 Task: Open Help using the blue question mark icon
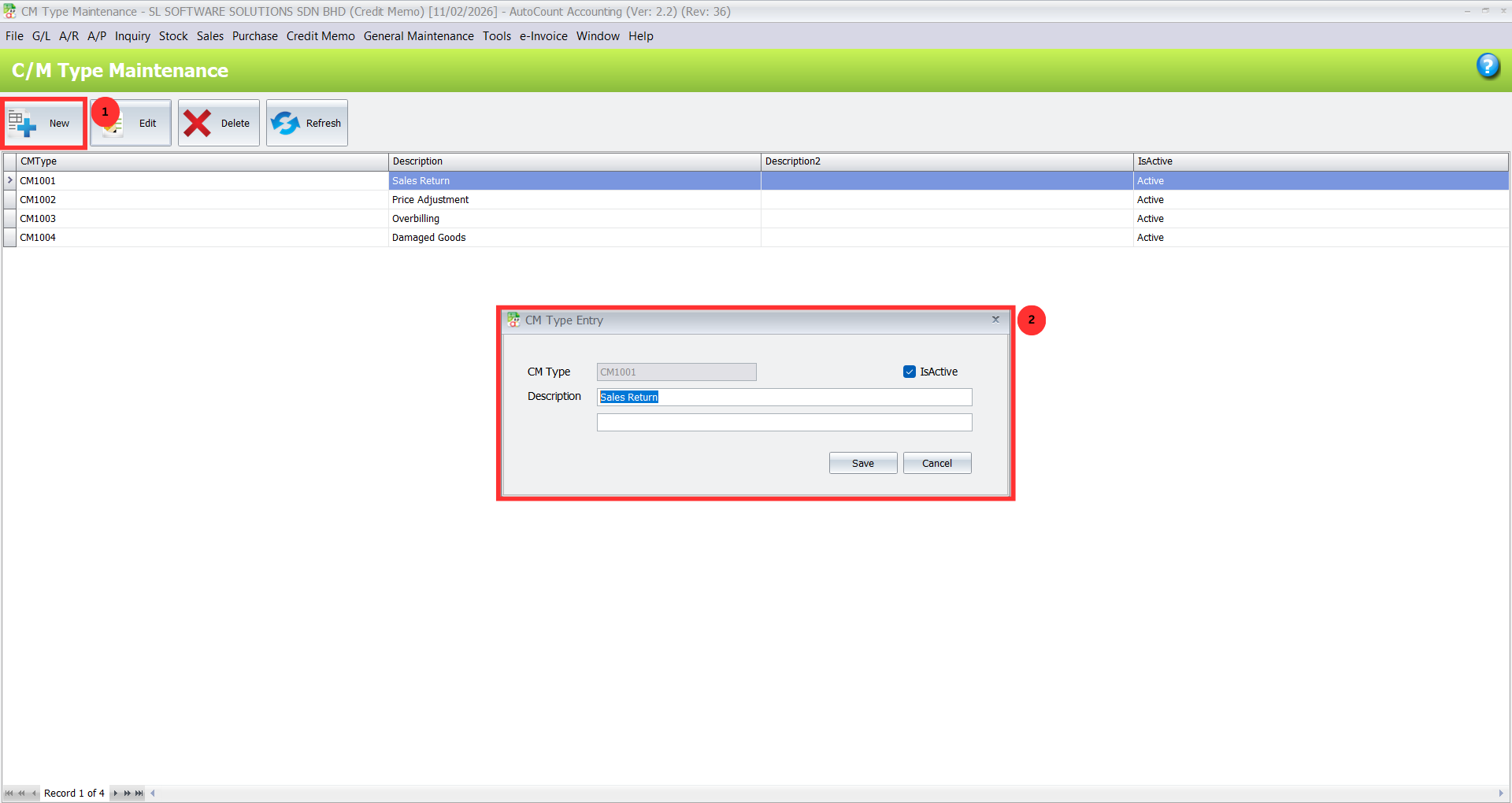1488,67
